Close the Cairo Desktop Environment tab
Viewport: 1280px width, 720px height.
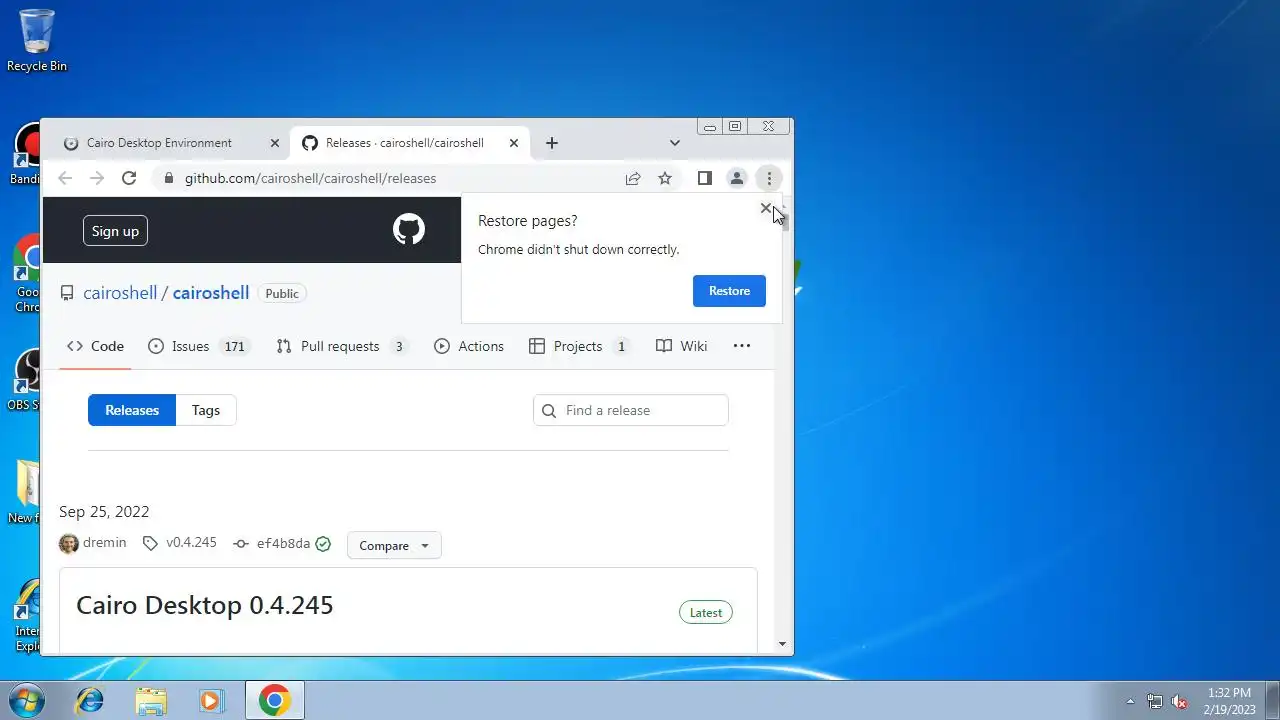(275, 143)
